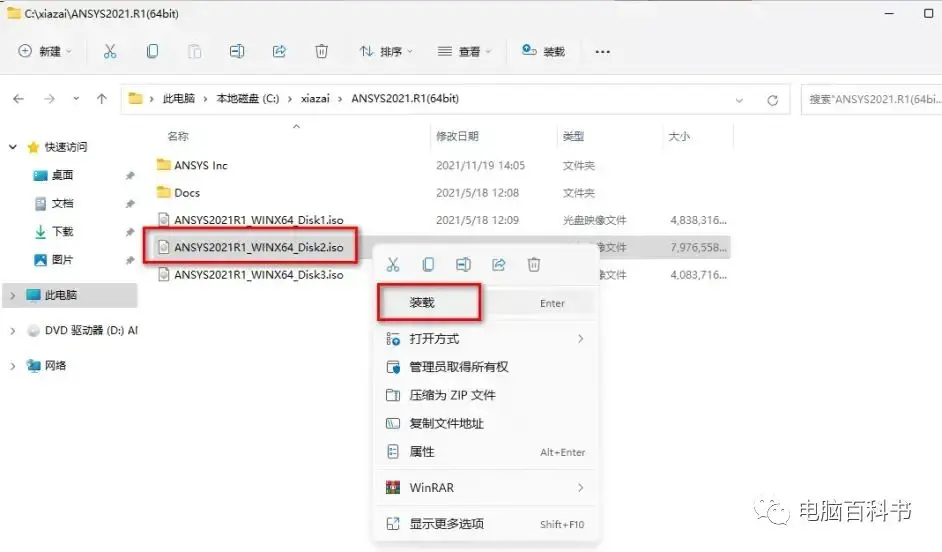Image resolution: width=942 pixels, height=552 pixels.
Task: Refresh the folder view
Action: [773, 100]
